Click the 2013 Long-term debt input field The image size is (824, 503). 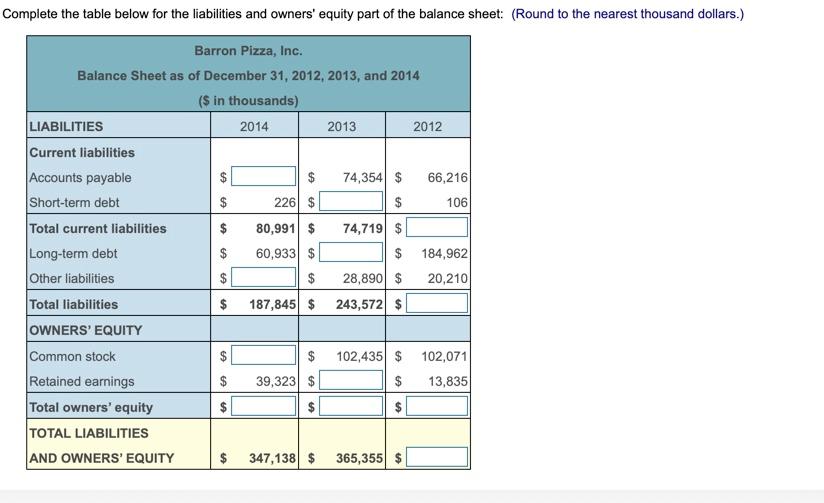351,252
